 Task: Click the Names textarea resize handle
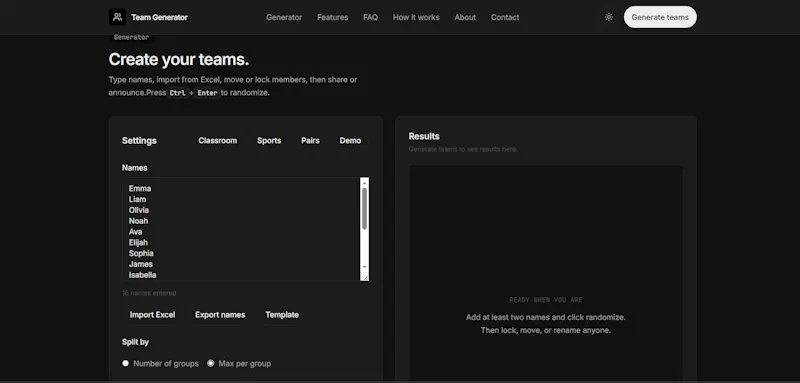364,276
